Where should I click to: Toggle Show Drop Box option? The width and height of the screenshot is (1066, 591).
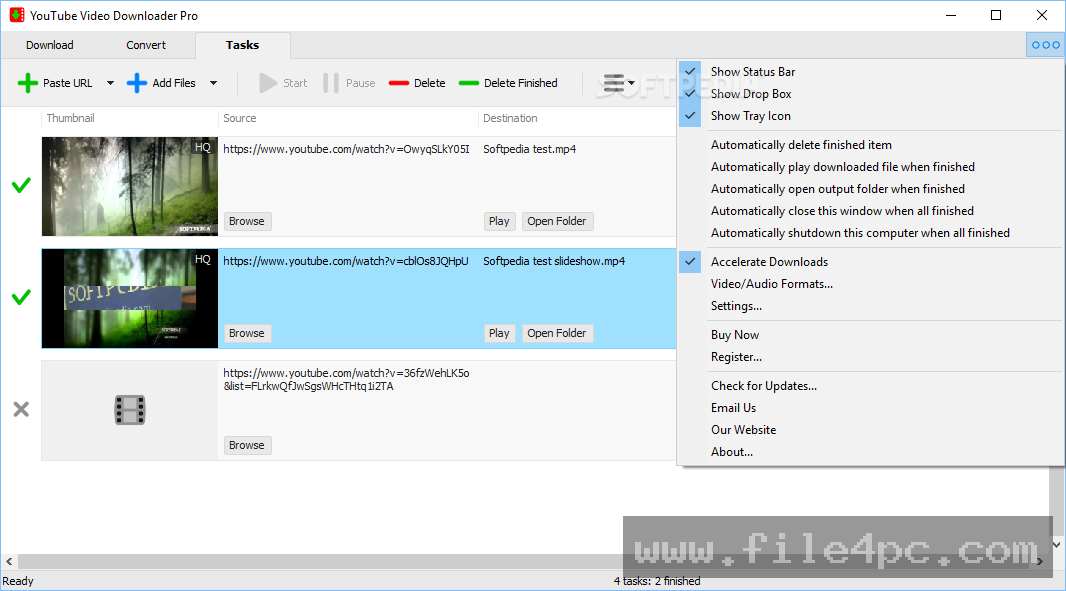751,94
